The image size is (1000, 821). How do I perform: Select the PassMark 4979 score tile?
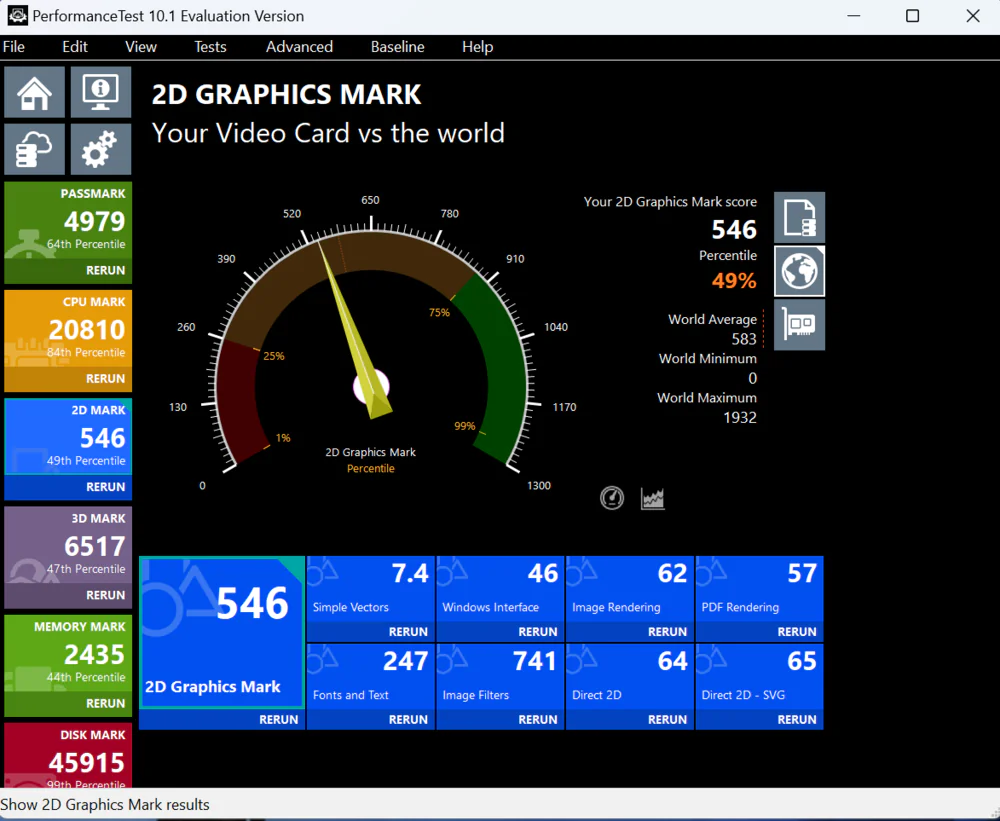68,221
